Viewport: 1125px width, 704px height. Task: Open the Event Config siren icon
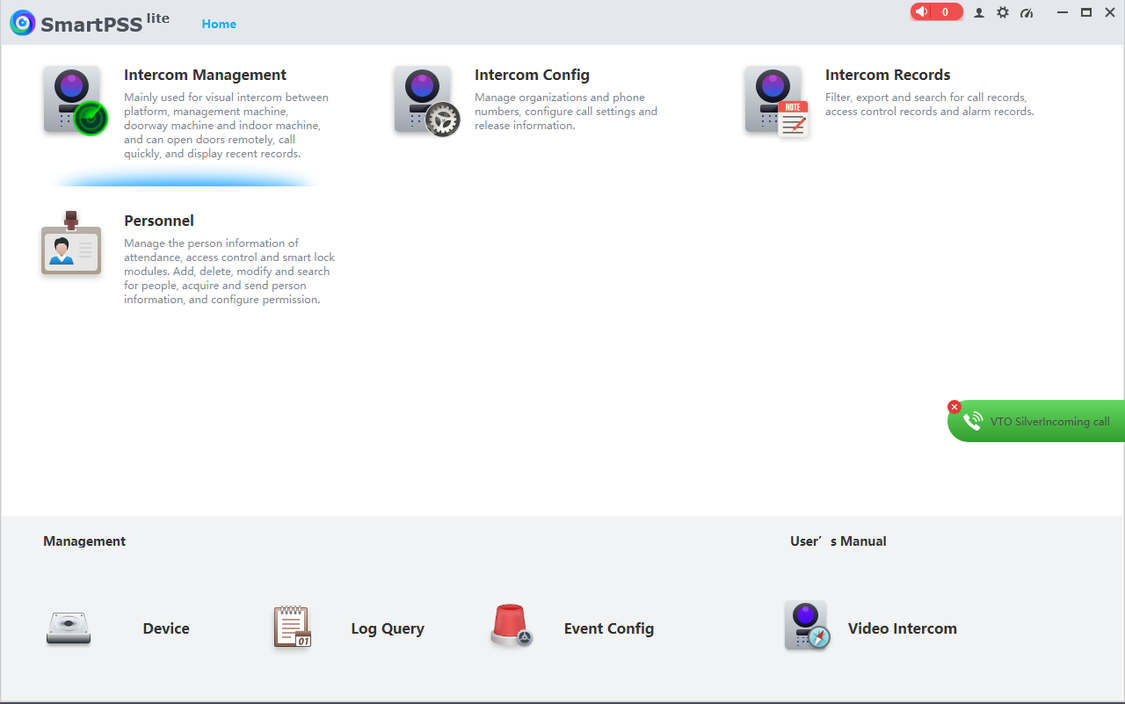511,626
